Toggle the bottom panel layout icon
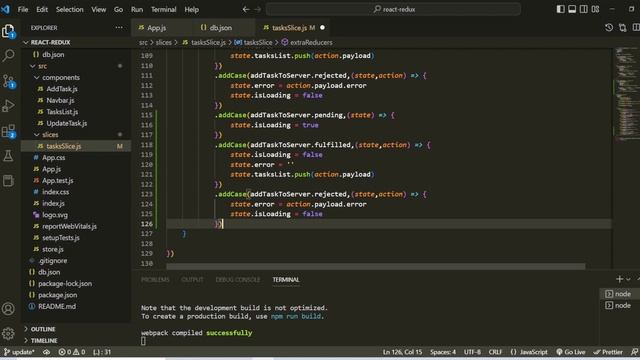Screen dimensions: 640x360 572,9
